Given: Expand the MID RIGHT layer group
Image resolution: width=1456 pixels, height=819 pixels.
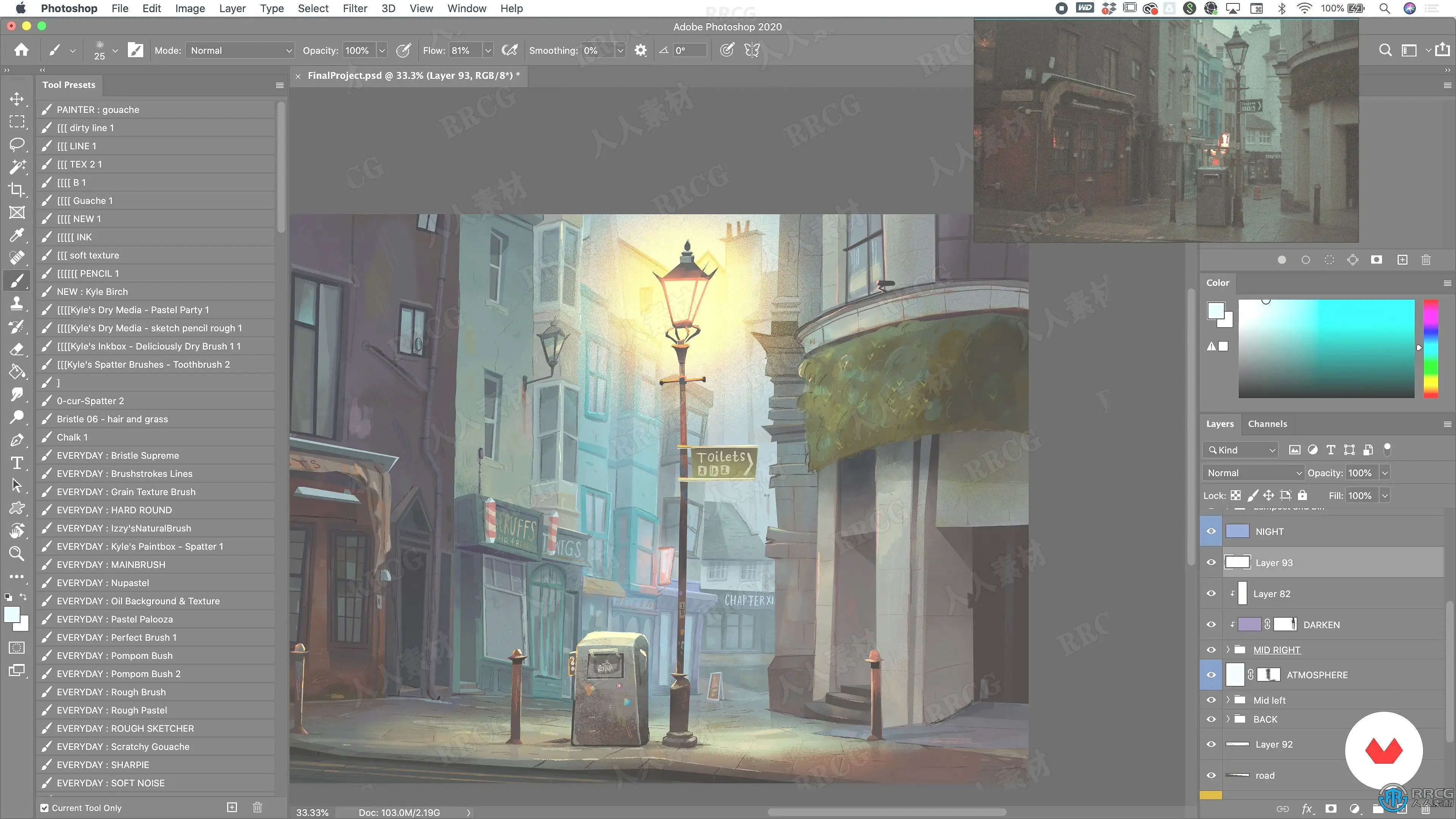Looking at the screenshot, I should 1228,650.
